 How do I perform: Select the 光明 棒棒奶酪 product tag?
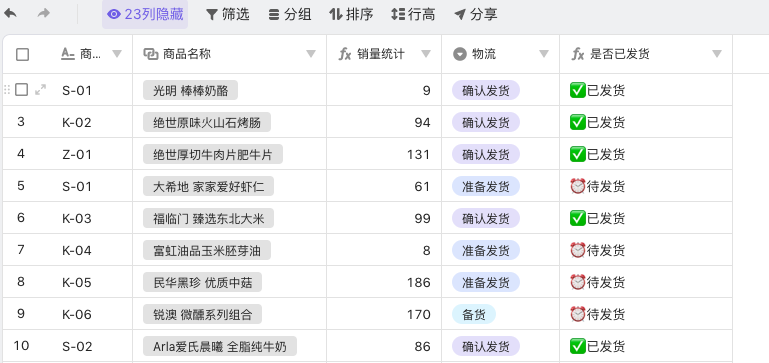click(190, 90)
